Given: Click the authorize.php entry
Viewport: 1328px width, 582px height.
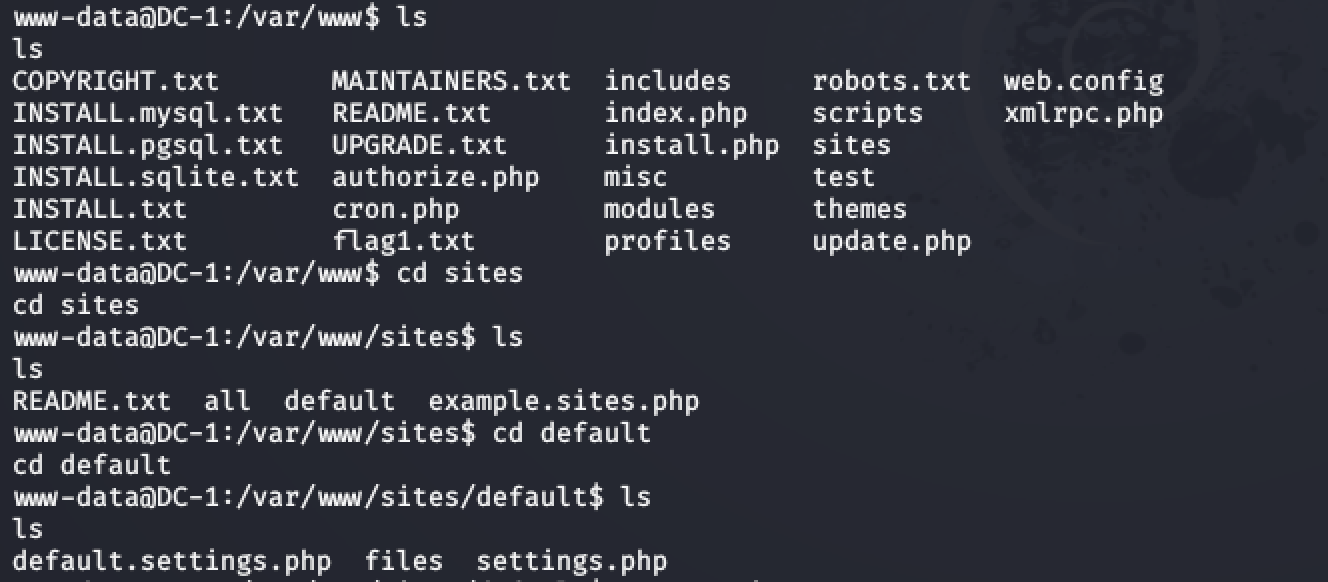Looking at the screenshot, I should (436, 177).
